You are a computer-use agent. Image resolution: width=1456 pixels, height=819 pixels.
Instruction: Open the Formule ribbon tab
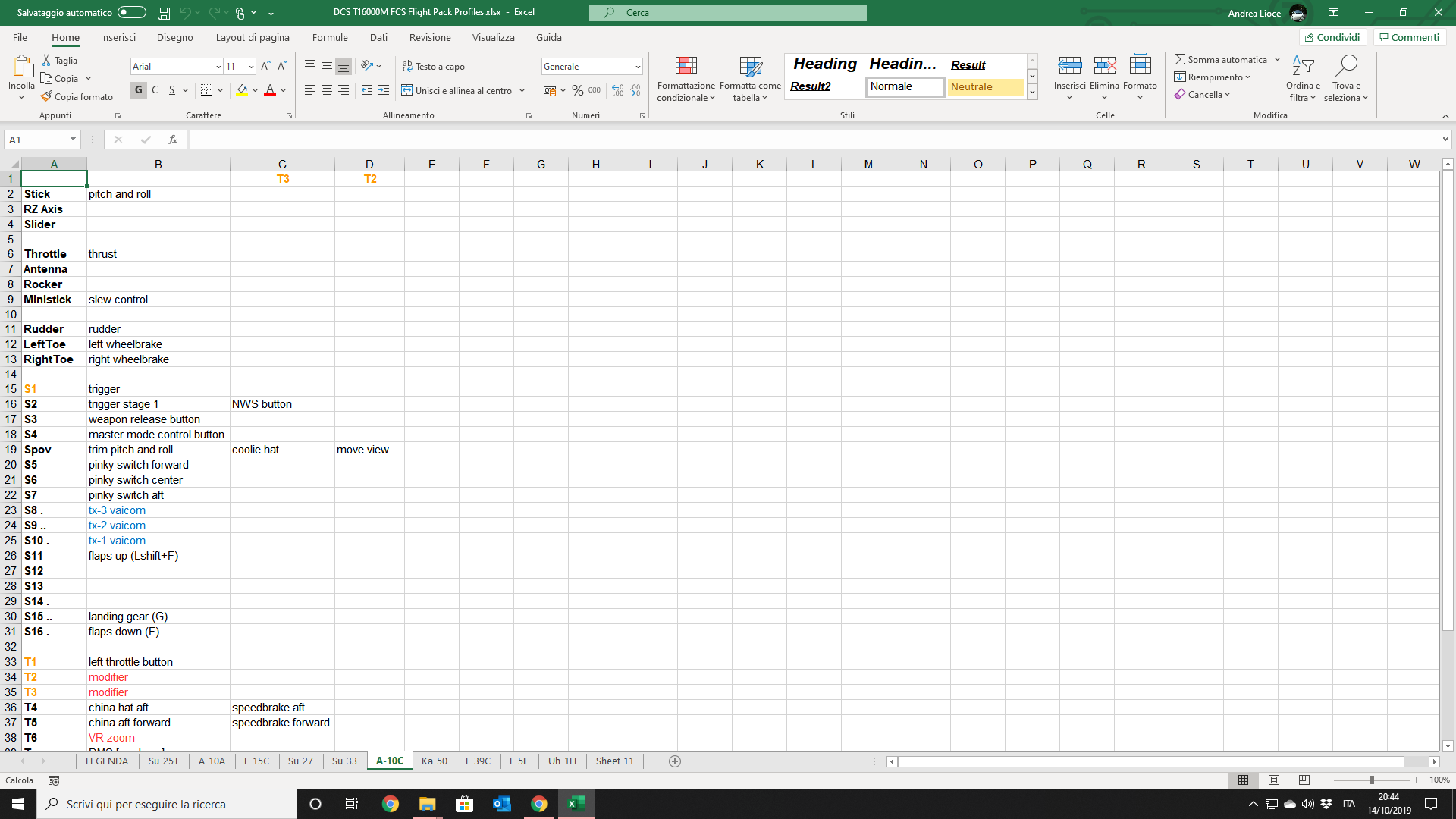[330, 37]
